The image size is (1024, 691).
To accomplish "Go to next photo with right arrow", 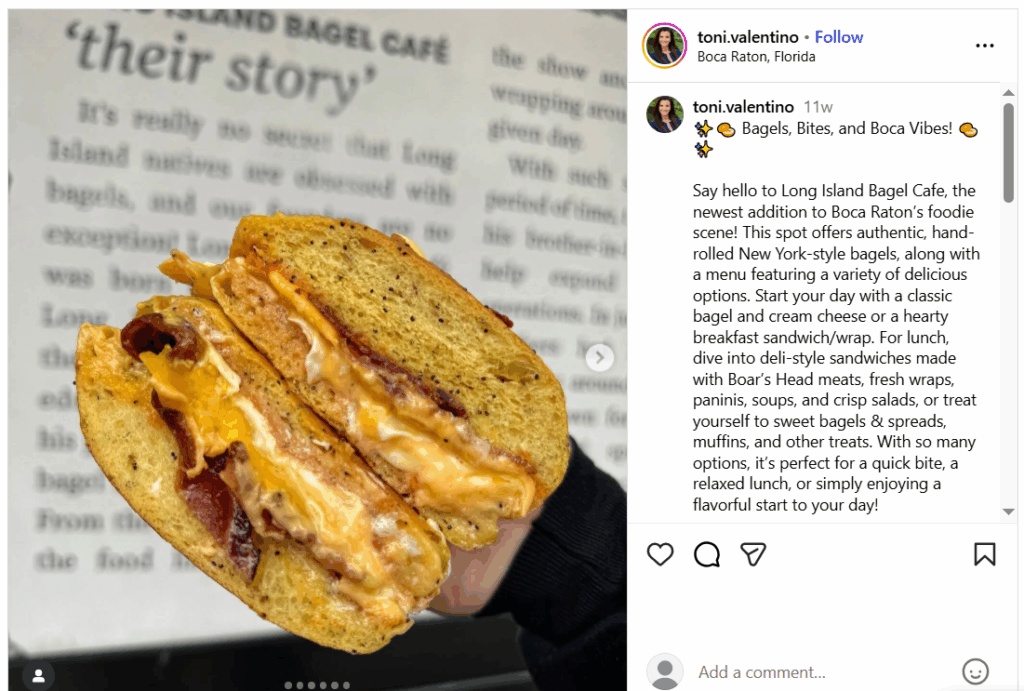I will coord(600,357).
